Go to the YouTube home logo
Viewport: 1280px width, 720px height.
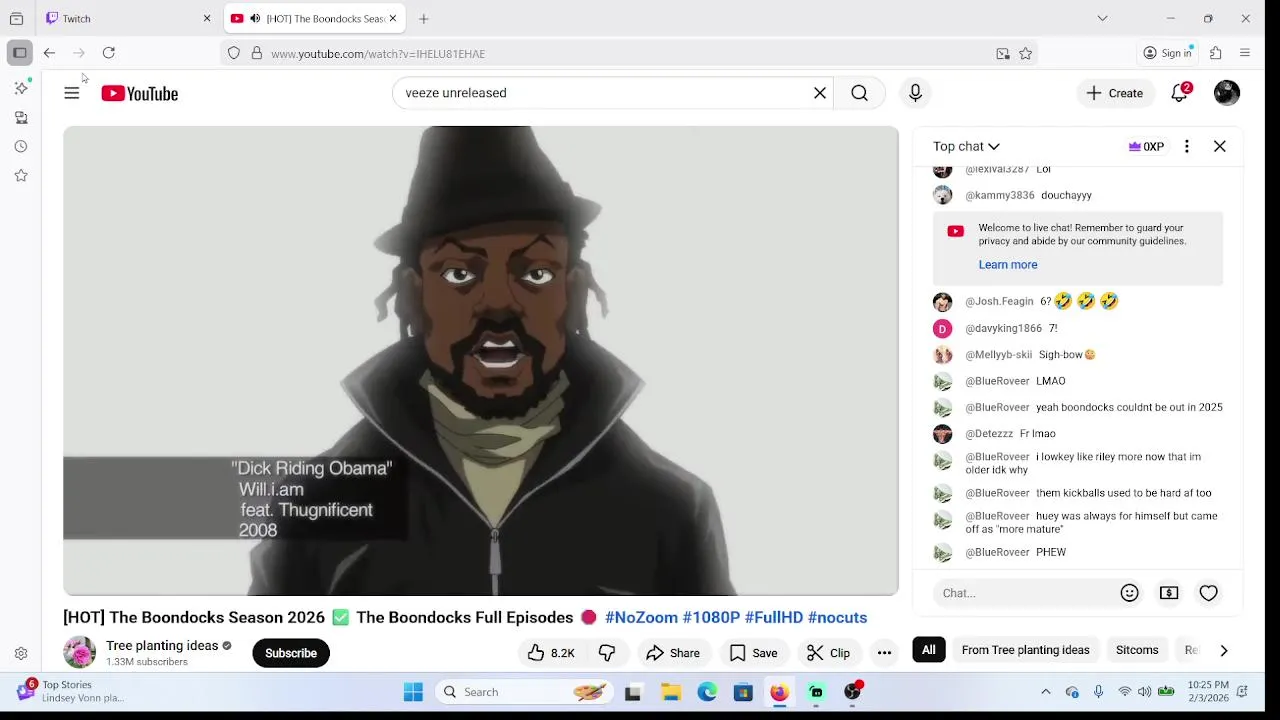click(139, 93)
